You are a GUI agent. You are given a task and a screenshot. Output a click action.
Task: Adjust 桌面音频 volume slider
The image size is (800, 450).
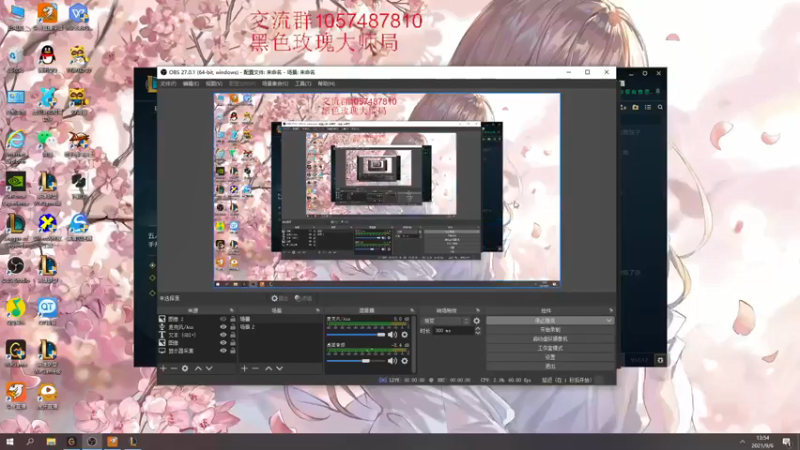pos(356,361)
